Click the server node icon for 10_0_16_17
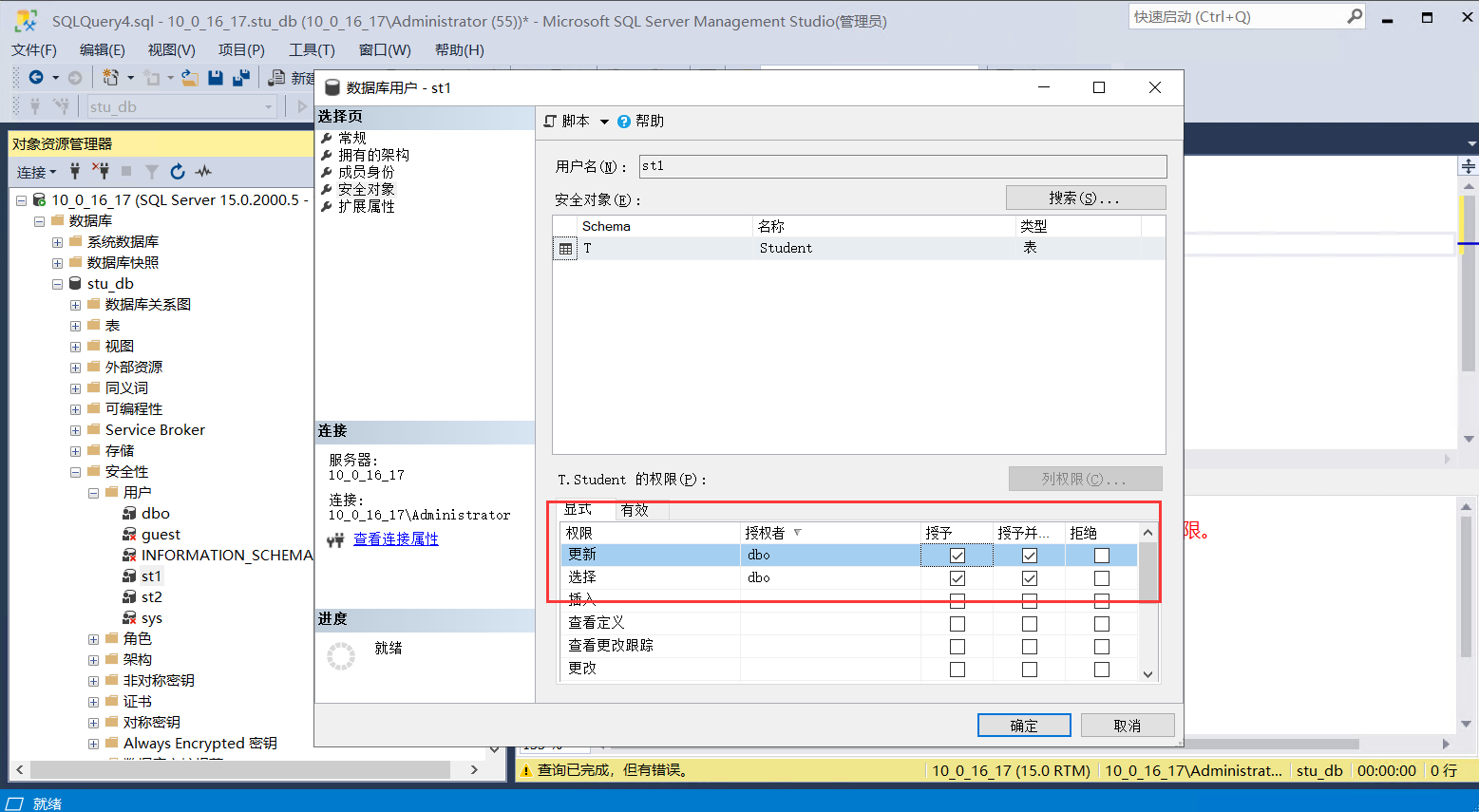 [39, 199]
